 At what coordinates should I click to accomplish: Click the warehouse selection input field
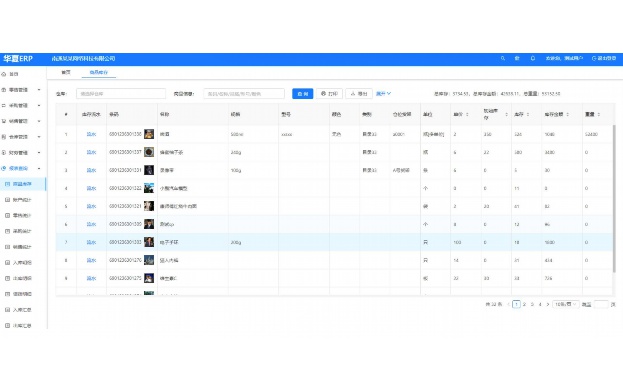pos(121,94)
